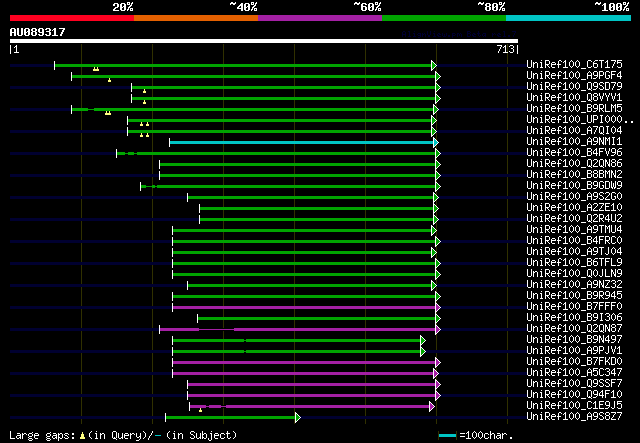
Task: Click the yellow gap marker under Q8VYV1 bar
Action: [x=144, y=102]
